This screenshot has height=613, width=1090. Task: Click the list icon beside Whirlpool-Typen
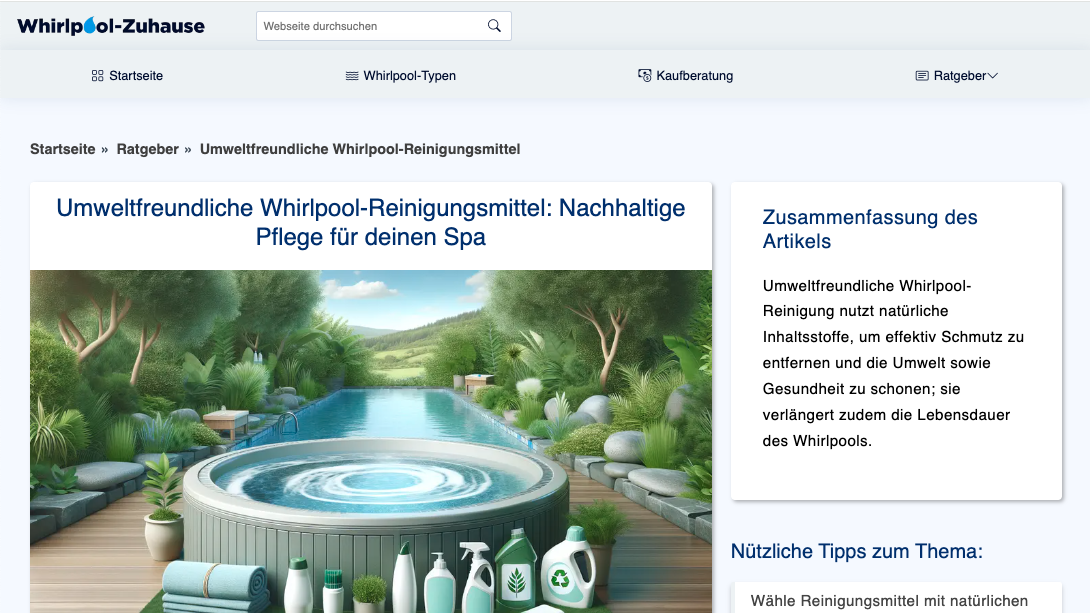(x=350, y=75)
